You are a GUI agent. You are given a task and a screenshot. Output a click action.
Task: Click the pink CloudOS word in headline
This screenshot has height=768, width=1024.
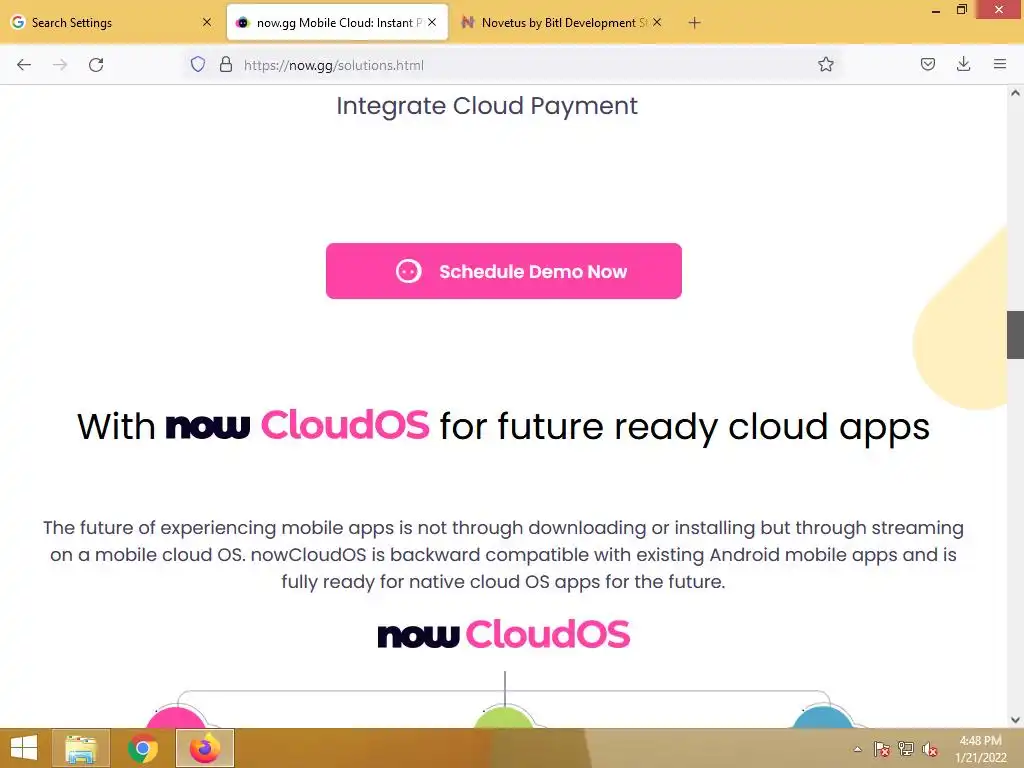tap(345, 425)
